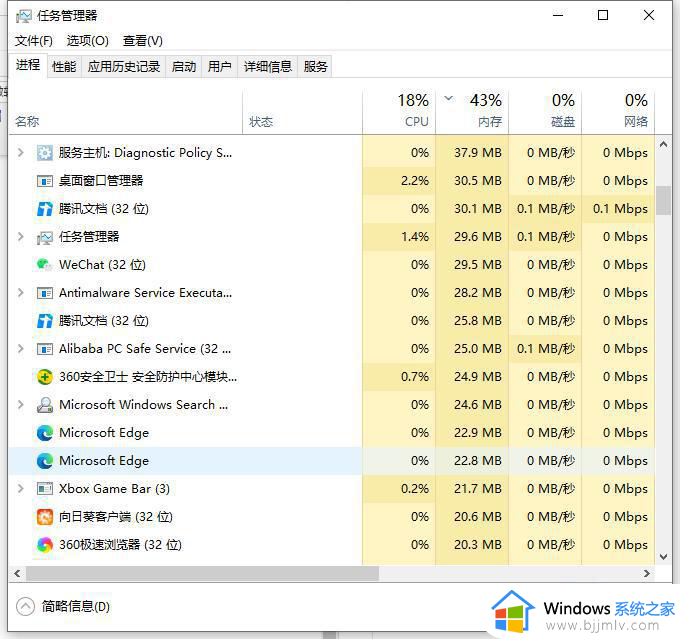Click the Task Manager title bar icon

click(24, 16)
